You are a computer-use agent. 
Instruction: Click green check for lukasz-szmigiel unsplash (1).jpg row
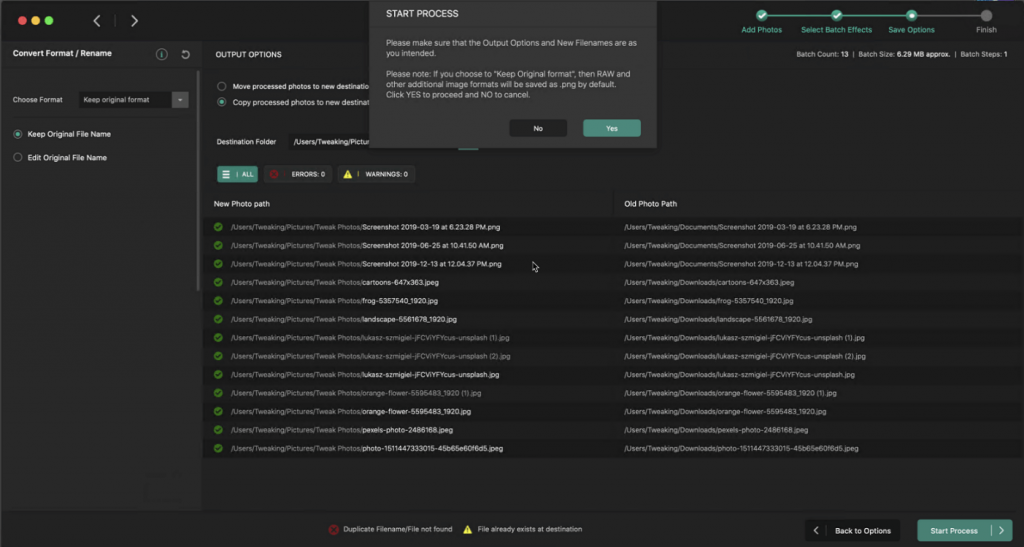tap(218, 337)
